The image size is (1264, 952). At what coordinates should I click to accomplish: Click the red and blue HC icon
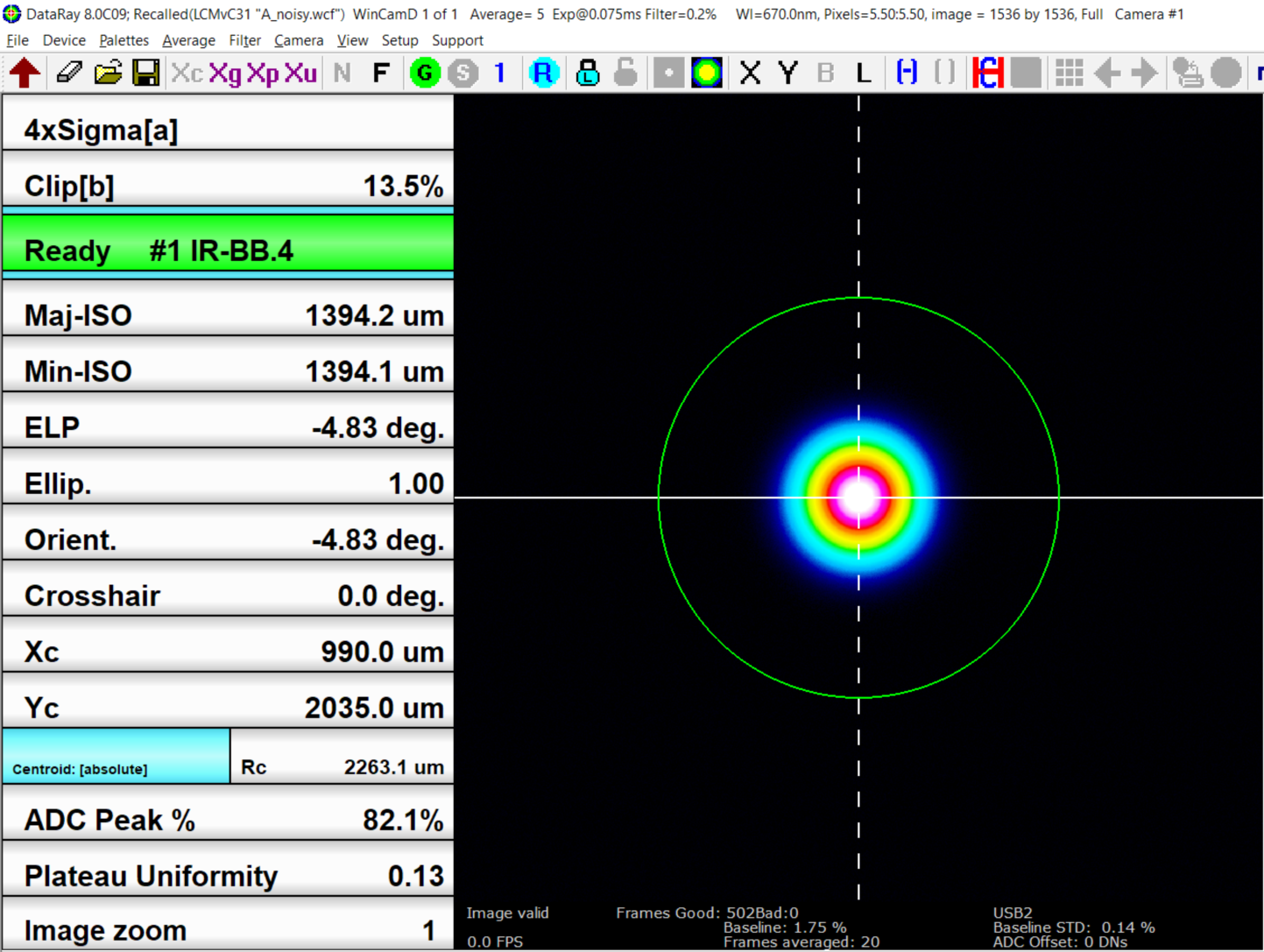click(987, 73)
